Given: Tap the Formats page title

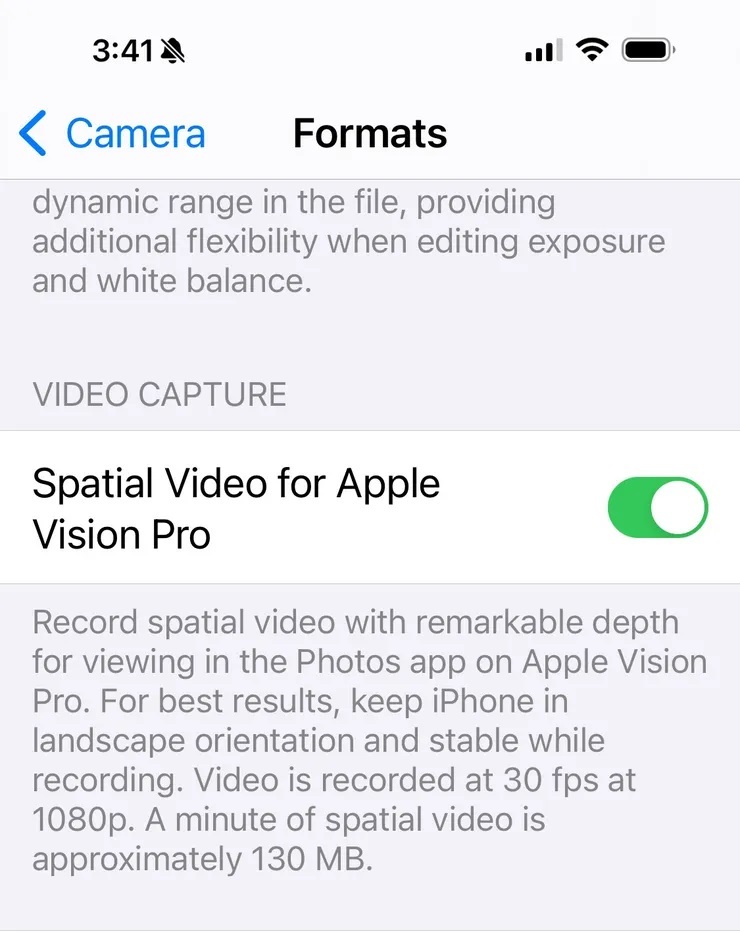Looking at the screenshot, I should pos(370,133).
